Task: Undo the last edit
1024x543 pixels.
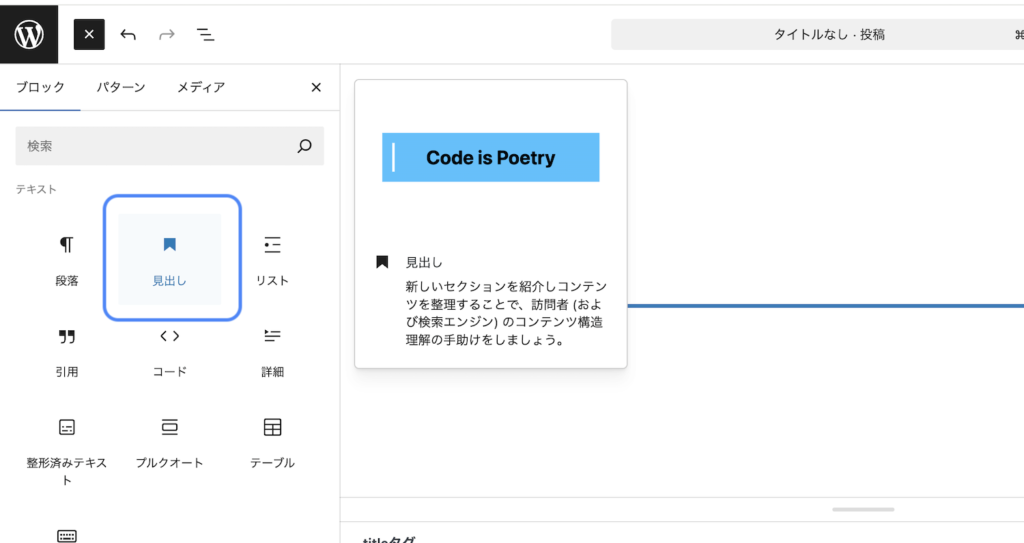Action: (x=128, y=35)
